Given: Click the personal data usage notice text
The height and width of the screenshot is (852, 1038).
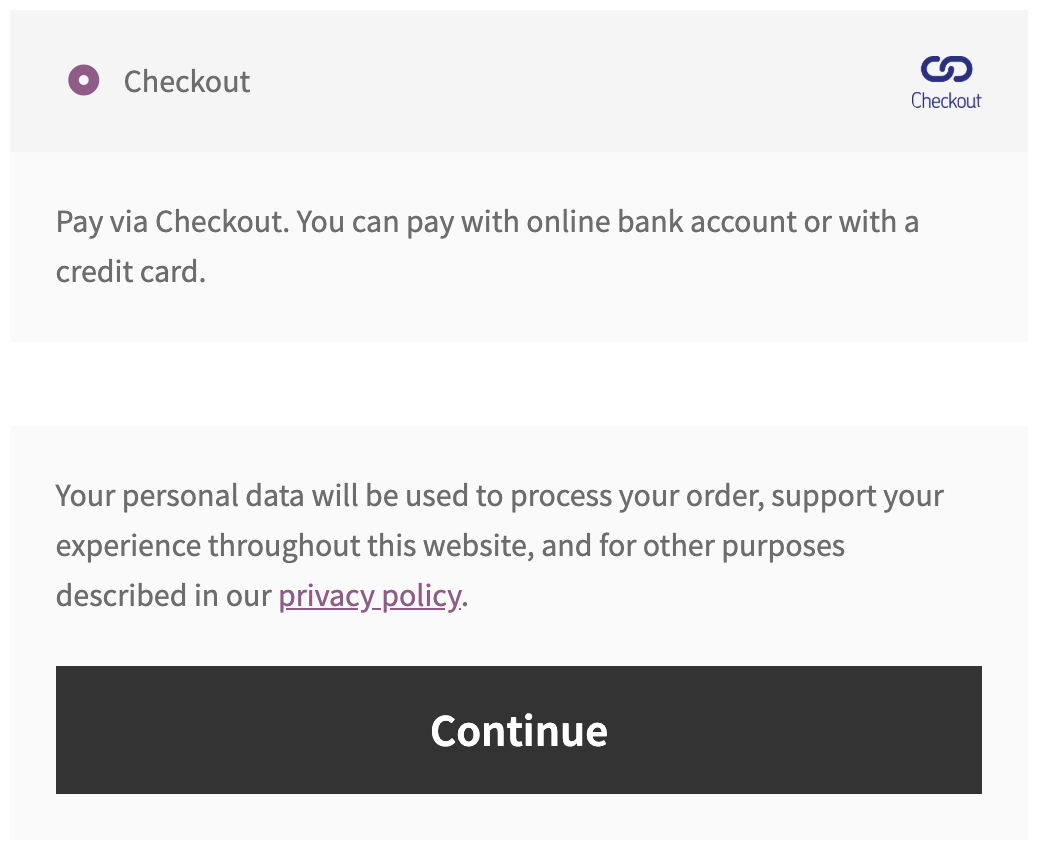Looking at the screenshot, I should tap(499, 545).
